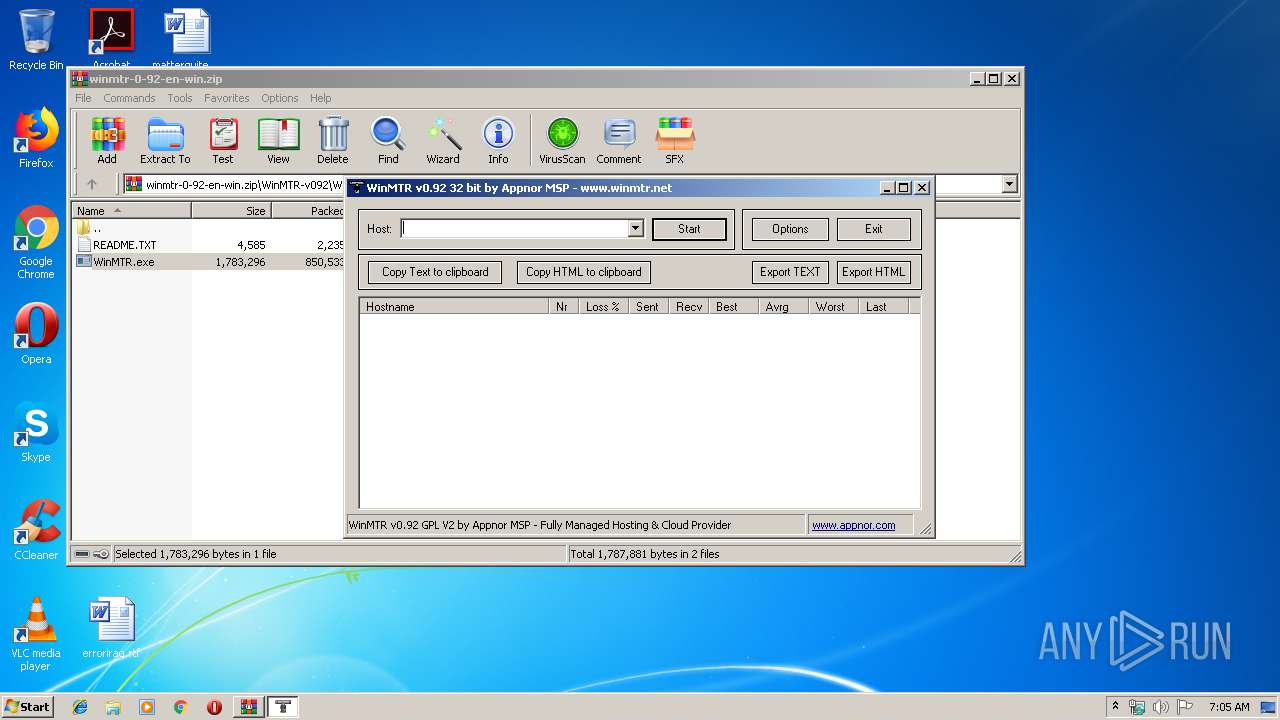1280x720 pixels.
Task: Open the Options menu in WinRAR
Action: [280, 98]
